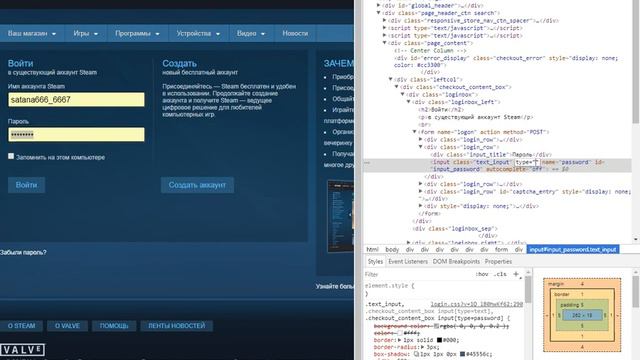Open the Программы dropdown menu
The height and width of the screenshot is (360, 640).
[x=137, y=33]
